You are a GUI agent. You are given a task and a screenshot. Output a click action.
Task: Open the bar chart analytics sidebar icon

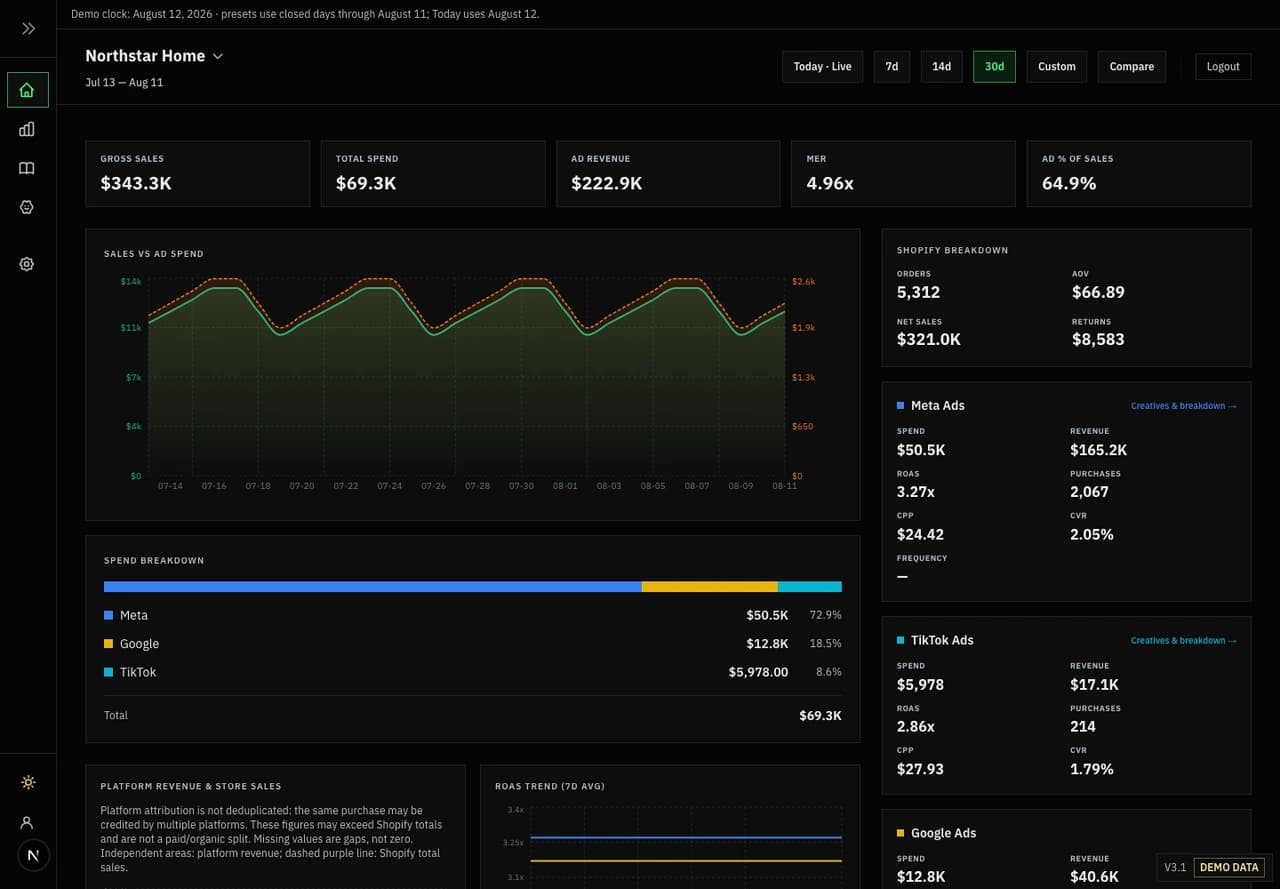27,129
